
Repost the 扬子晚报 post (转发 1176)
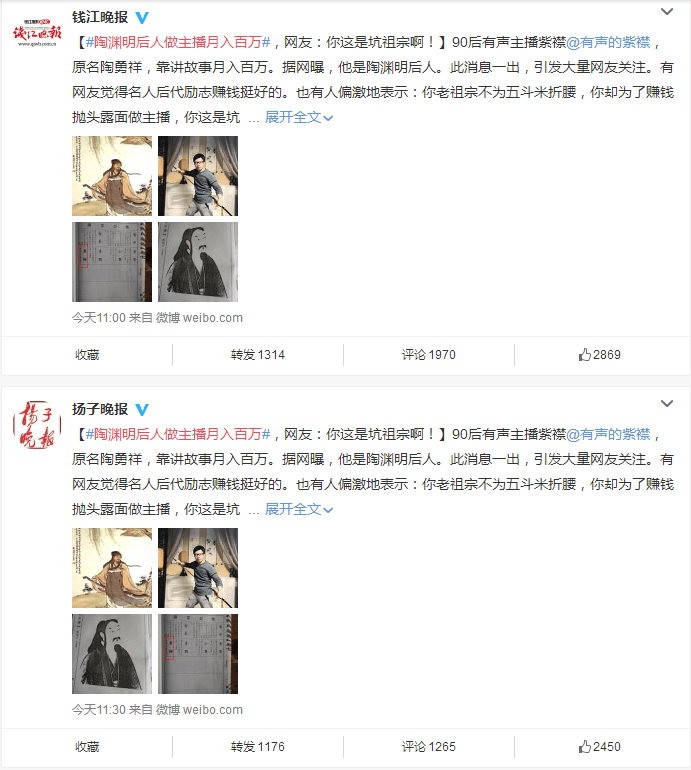258,746
